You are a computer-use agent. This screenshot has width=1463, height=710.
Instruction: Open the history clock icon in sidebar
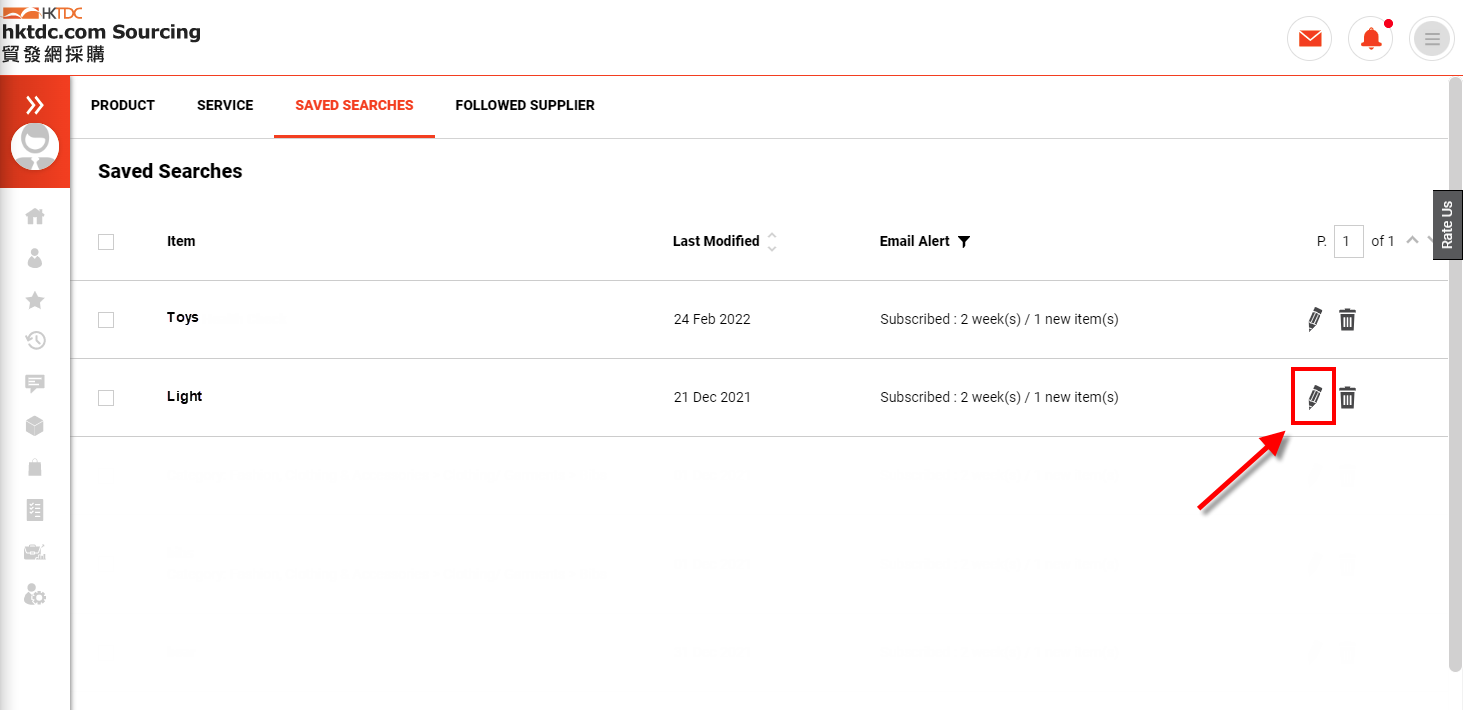coord(35,341)
